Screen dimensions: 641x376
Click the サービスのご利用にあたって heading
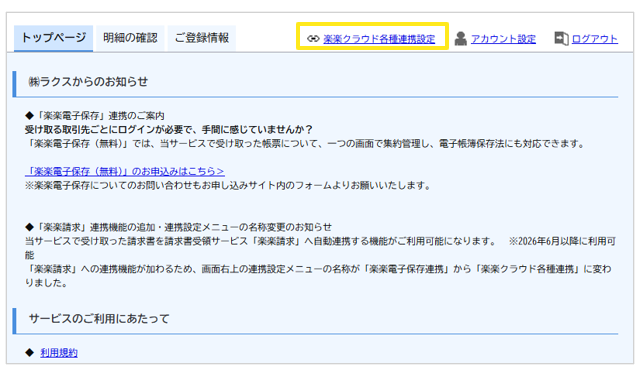(x=99, y=319)
